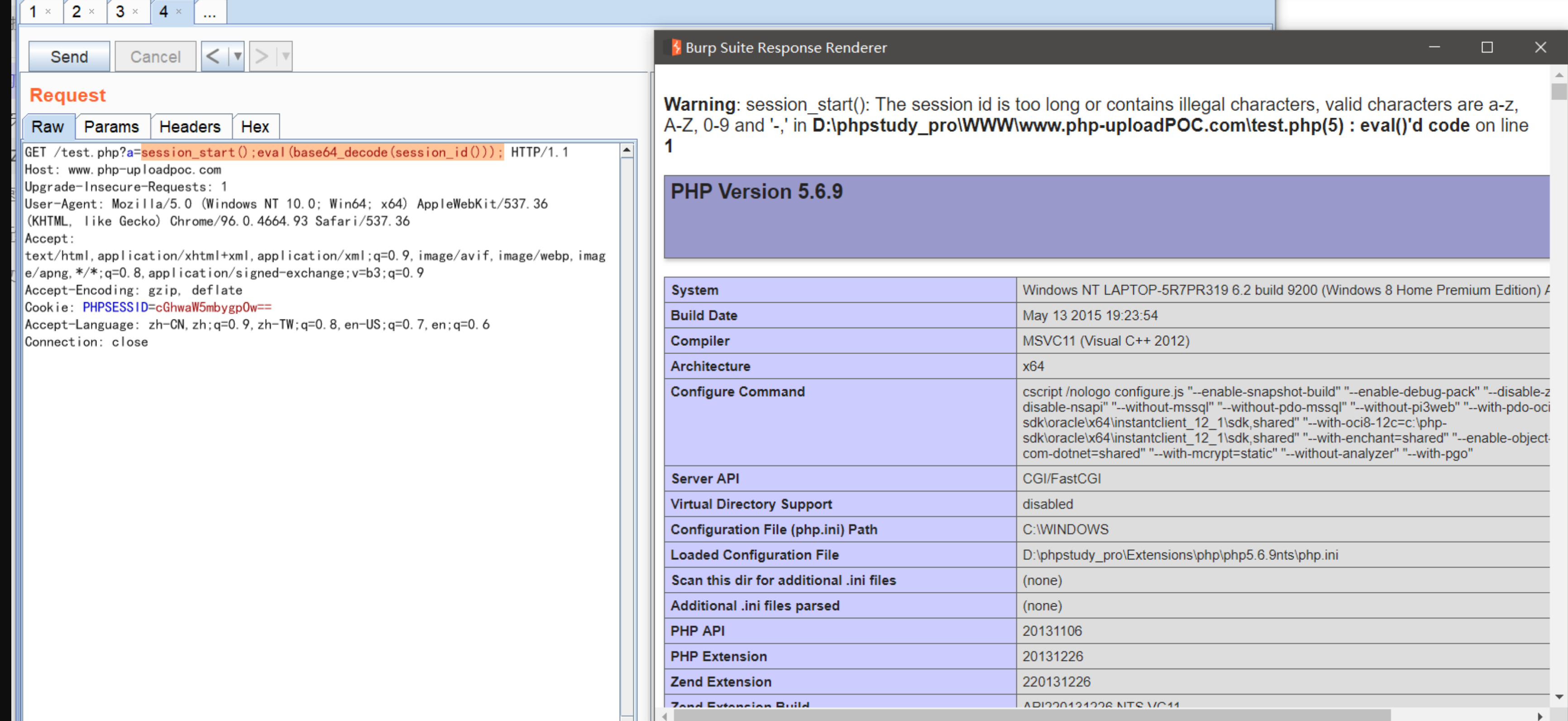The width and height of the screenshot is (1568, 721).
Task: Click the request editor scroll-up arrow
Action: pyautogui.click(x=626, y=150)
